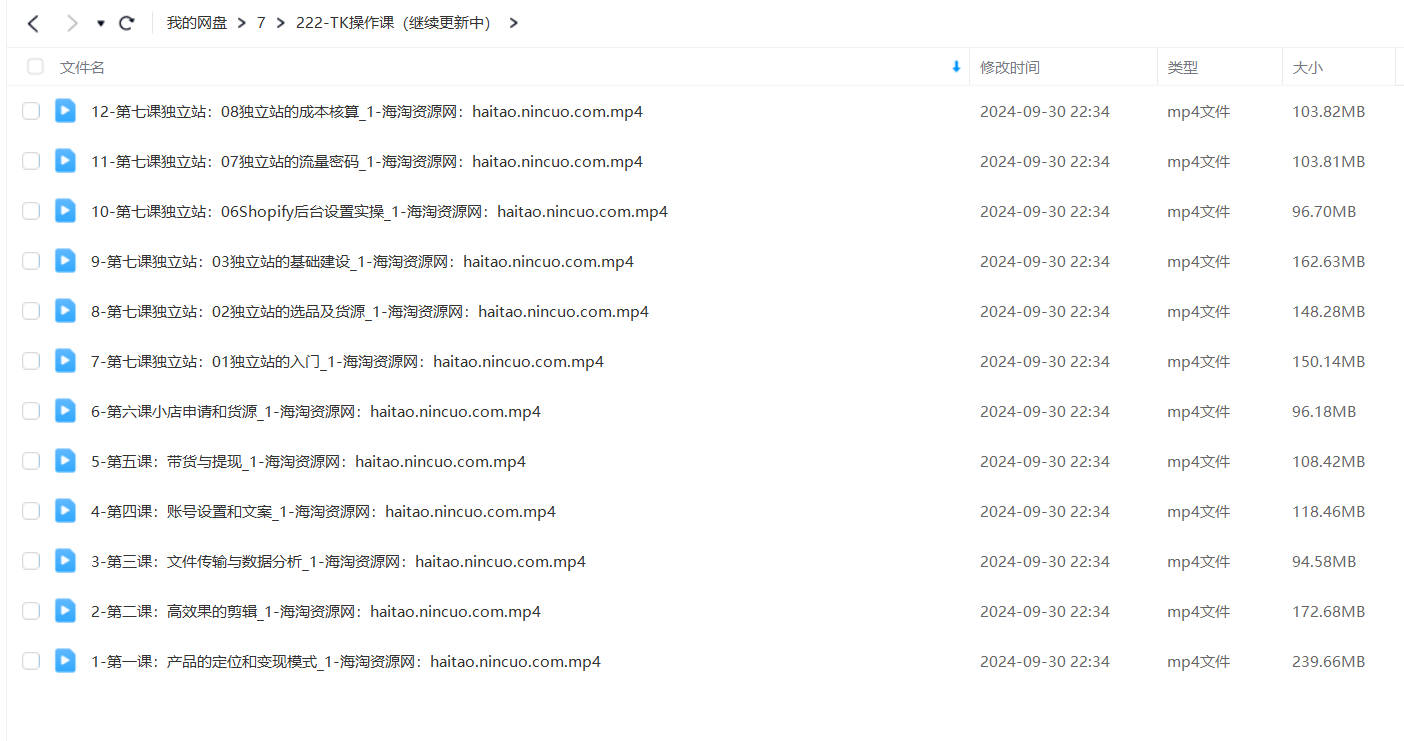The height and width of the screenshot is (741, 1404).
Task: Click video icon of 3-第三课 文件传输
Action: tap(65, 560)
